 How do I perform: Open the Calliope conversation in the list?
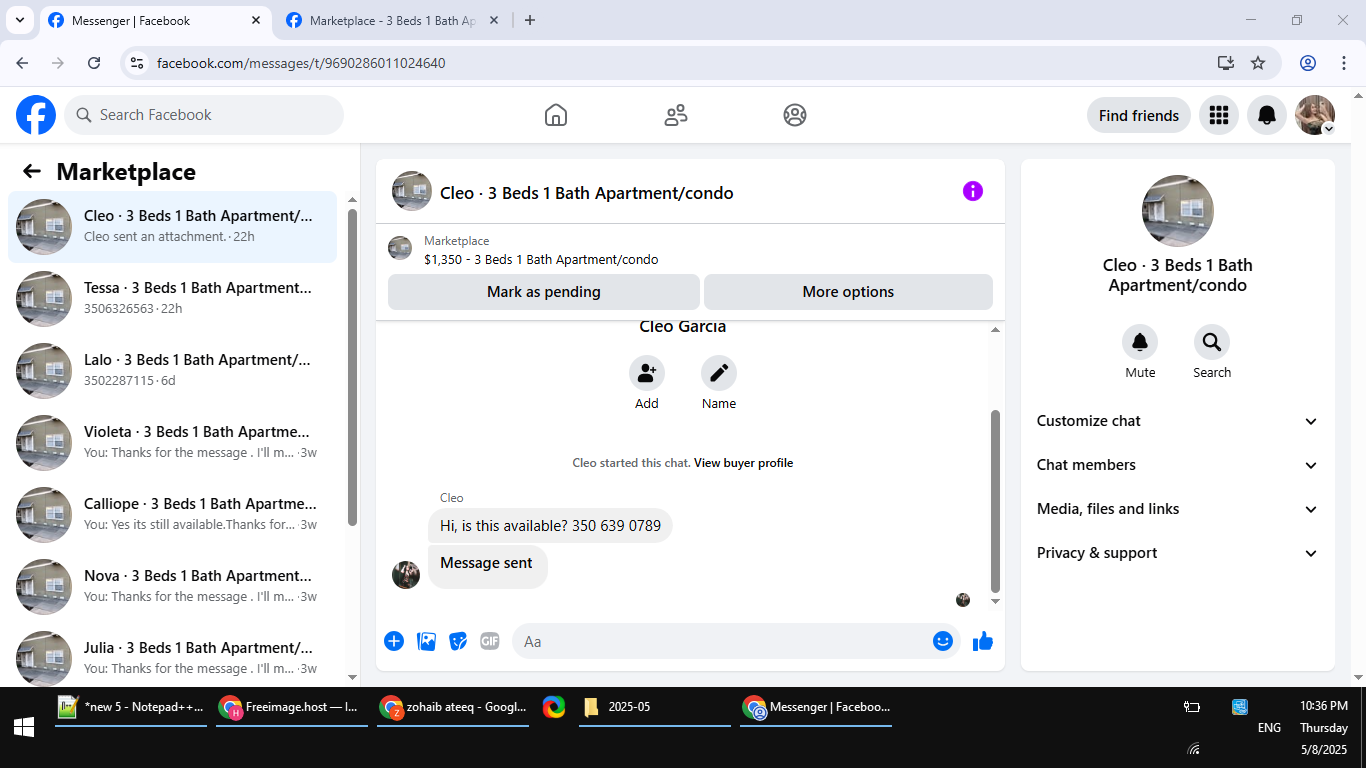point(172,515)
